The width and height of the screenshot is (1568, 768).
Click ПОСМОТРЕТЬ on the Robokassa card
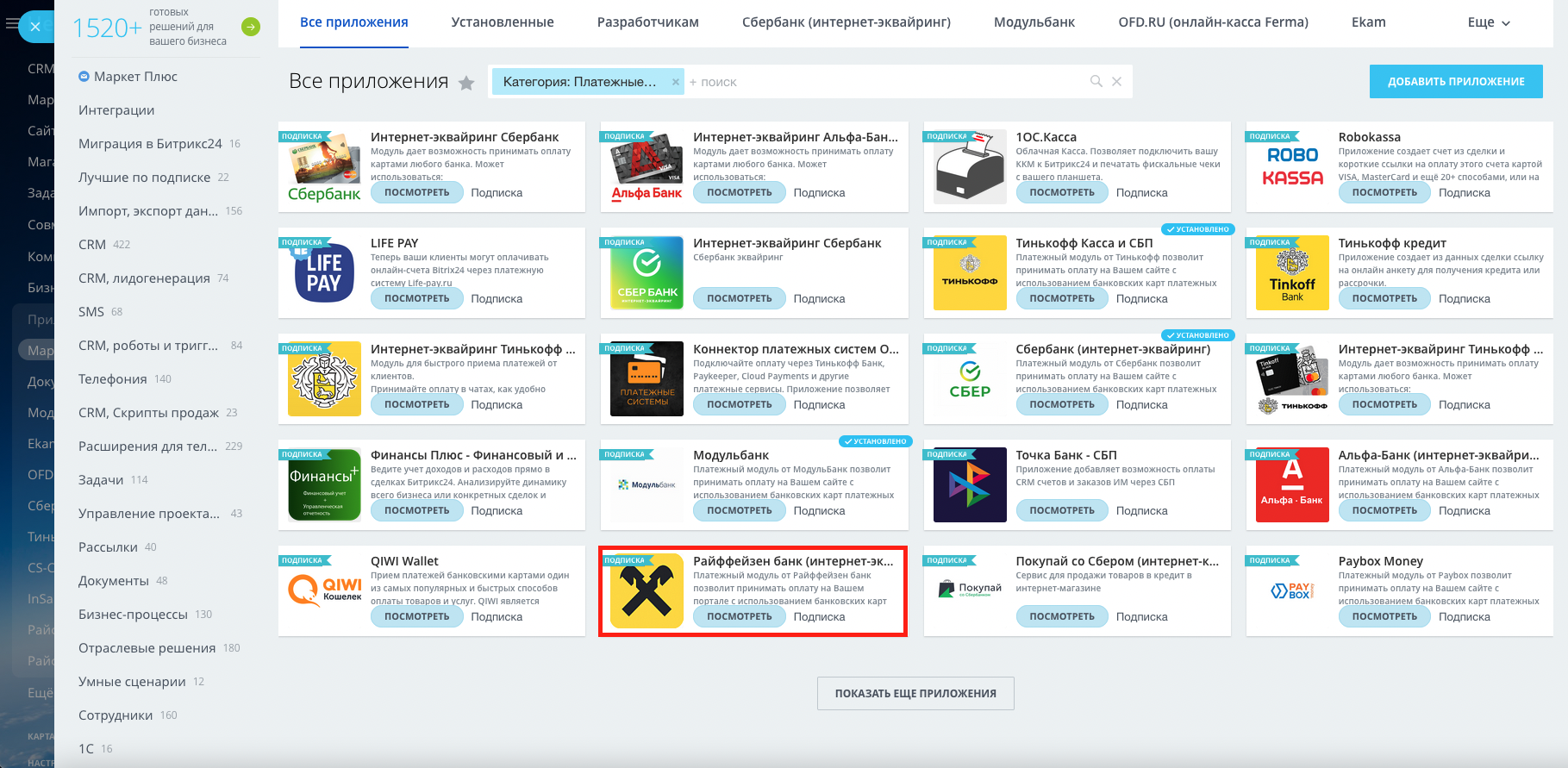click(x=1384, y=193)
